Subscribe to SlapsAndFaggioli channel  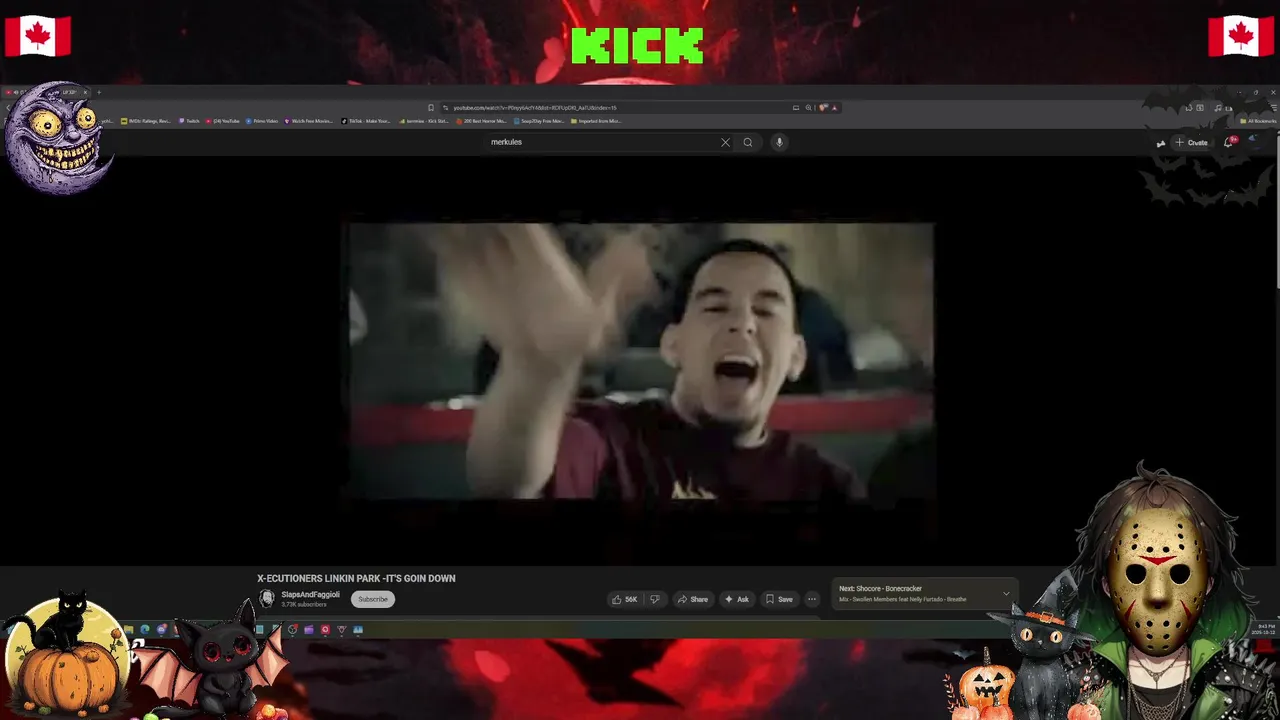pyautogui.click(x=373, y=599)
